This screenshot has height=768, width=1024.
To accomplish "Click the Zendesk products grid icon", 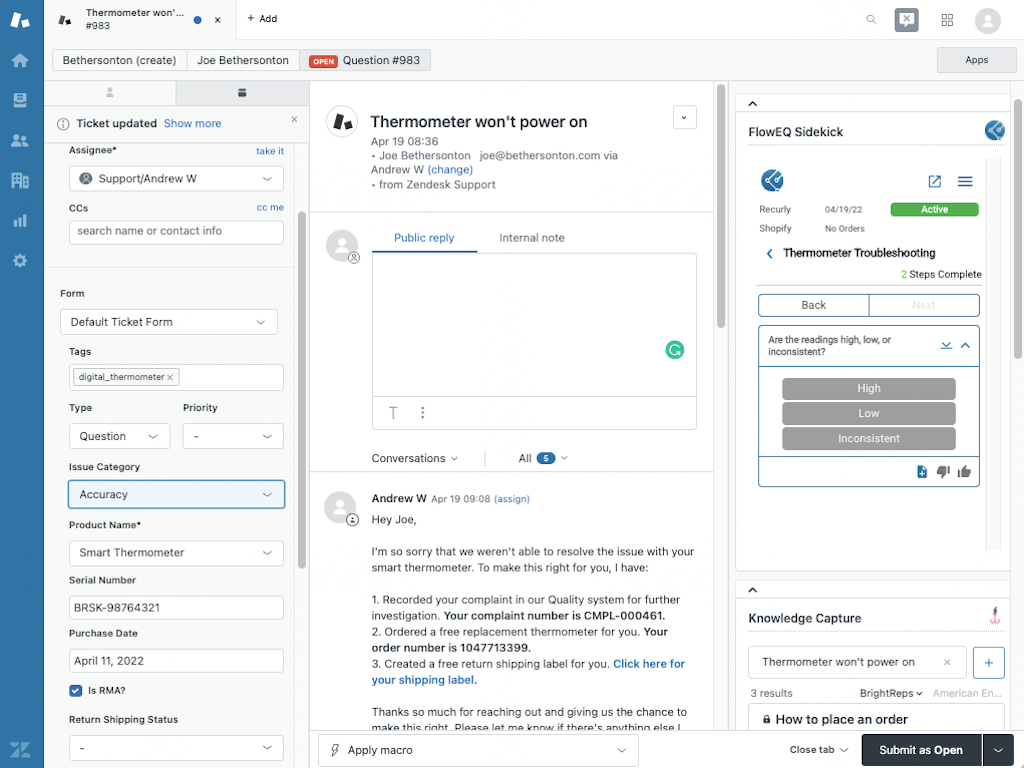I will pos(947,20).
